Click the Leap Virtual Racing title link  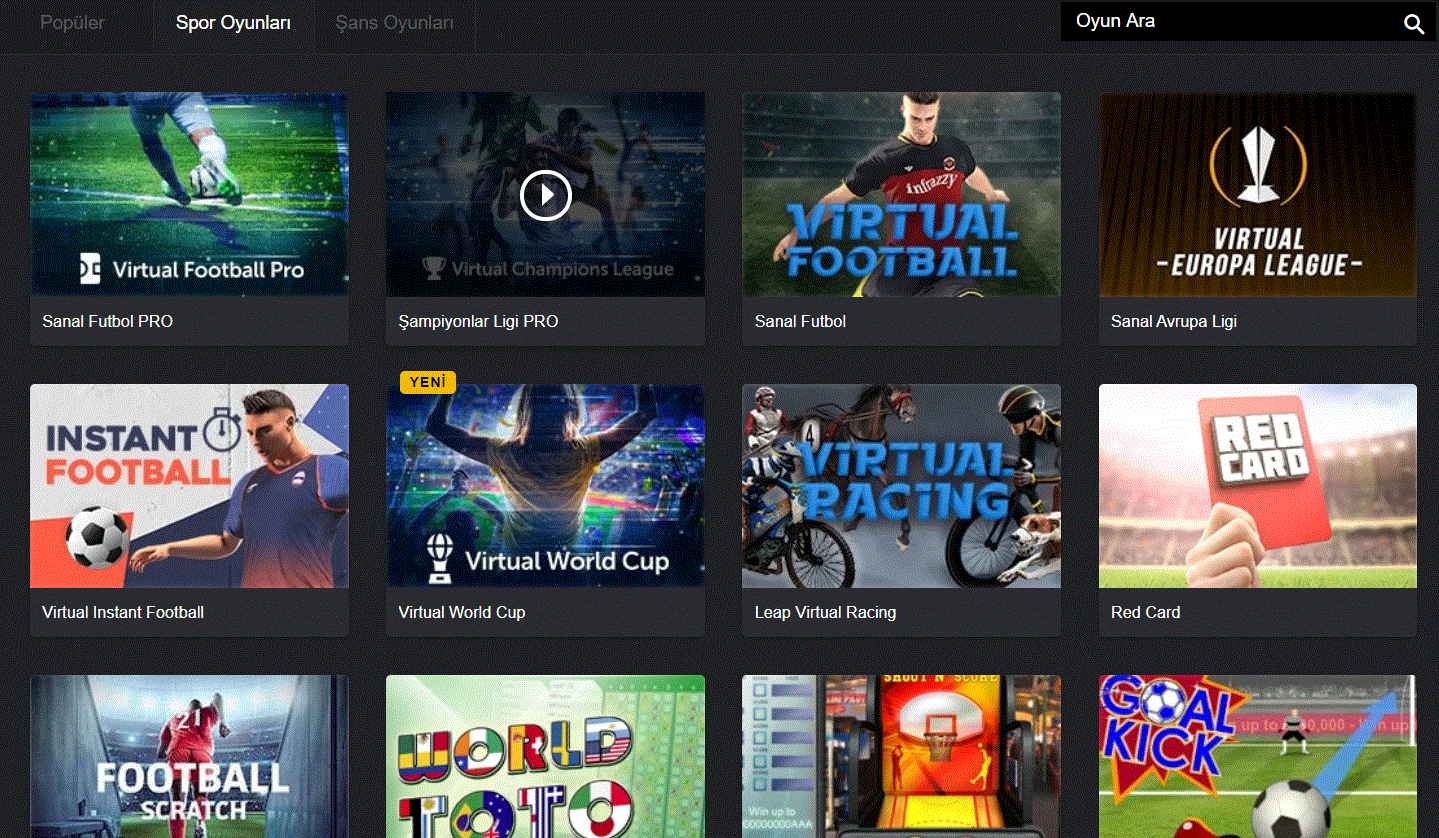(x=825, y=612)
